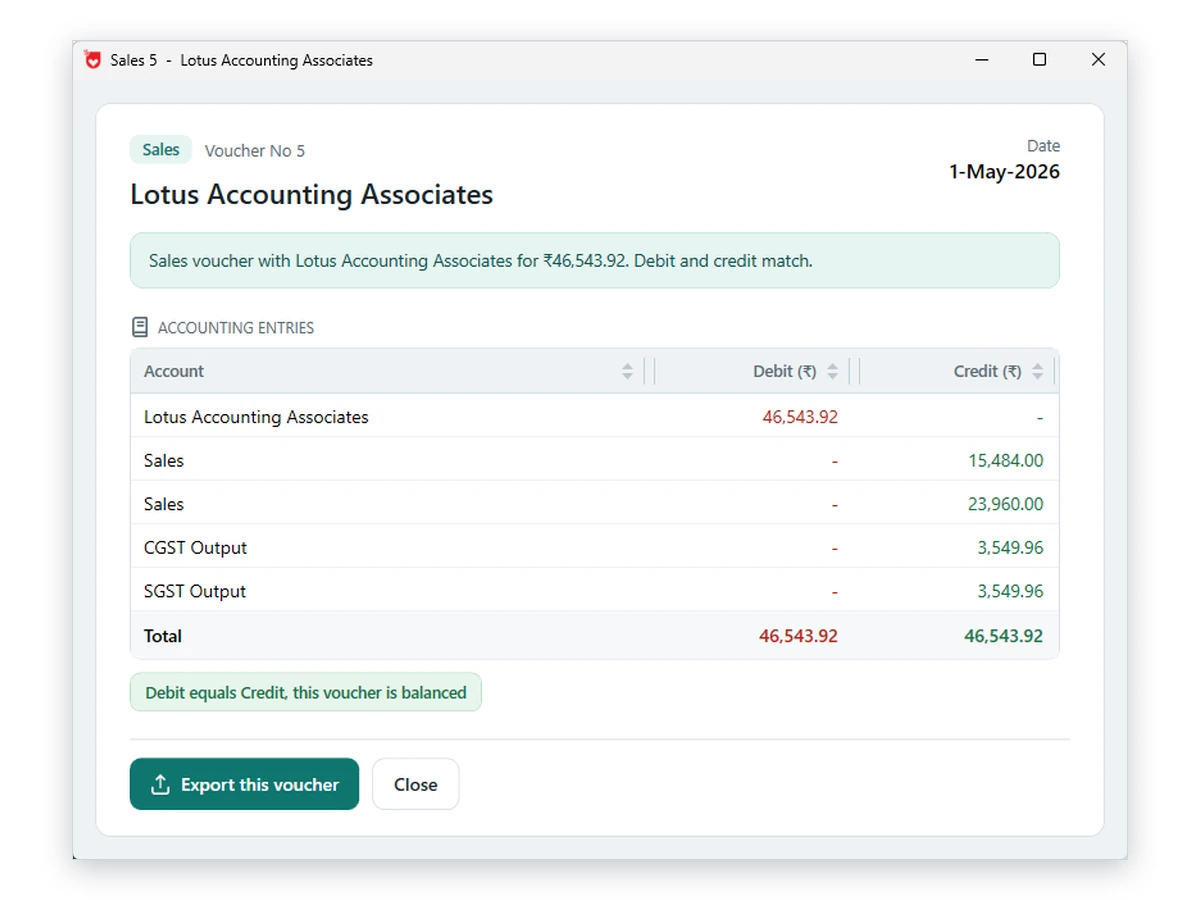This screenshot has height=900, width=1200.
Task: Click the Total row label
Action: click(163, 636)
